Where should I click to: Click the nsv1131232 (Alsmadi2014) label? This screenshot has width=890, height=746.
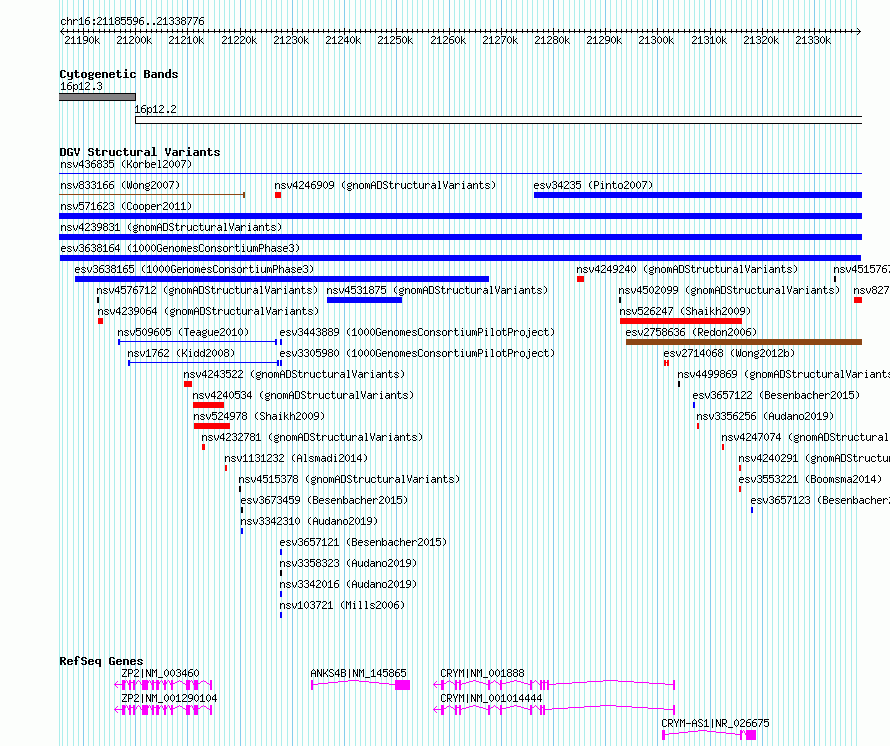(x=296, y=458)
